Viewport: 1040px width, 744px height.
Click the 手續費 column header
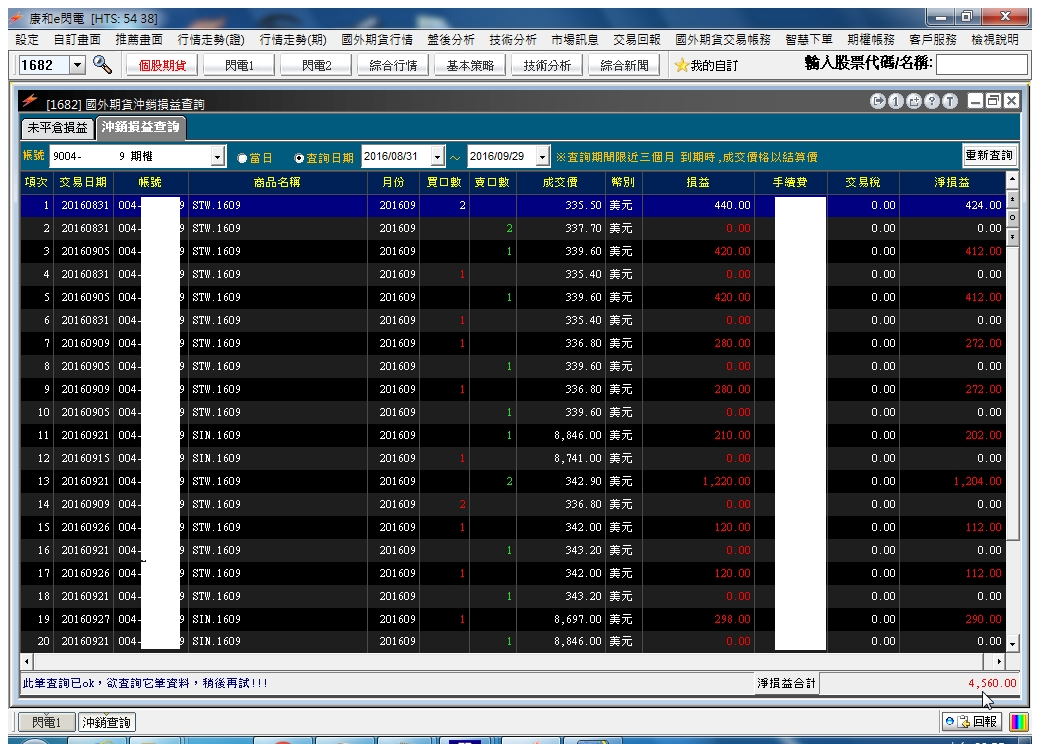click(x=790, y=182)
